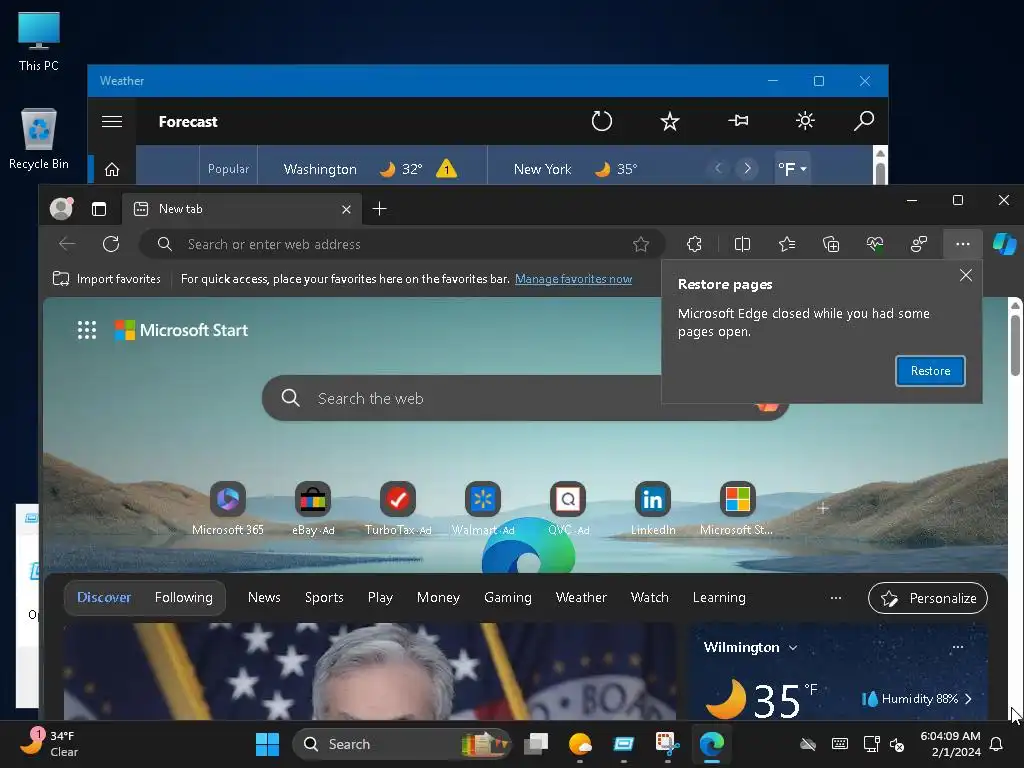Open a new tab with the plus button
This screenshot has height=768, width=1024.
379,209
